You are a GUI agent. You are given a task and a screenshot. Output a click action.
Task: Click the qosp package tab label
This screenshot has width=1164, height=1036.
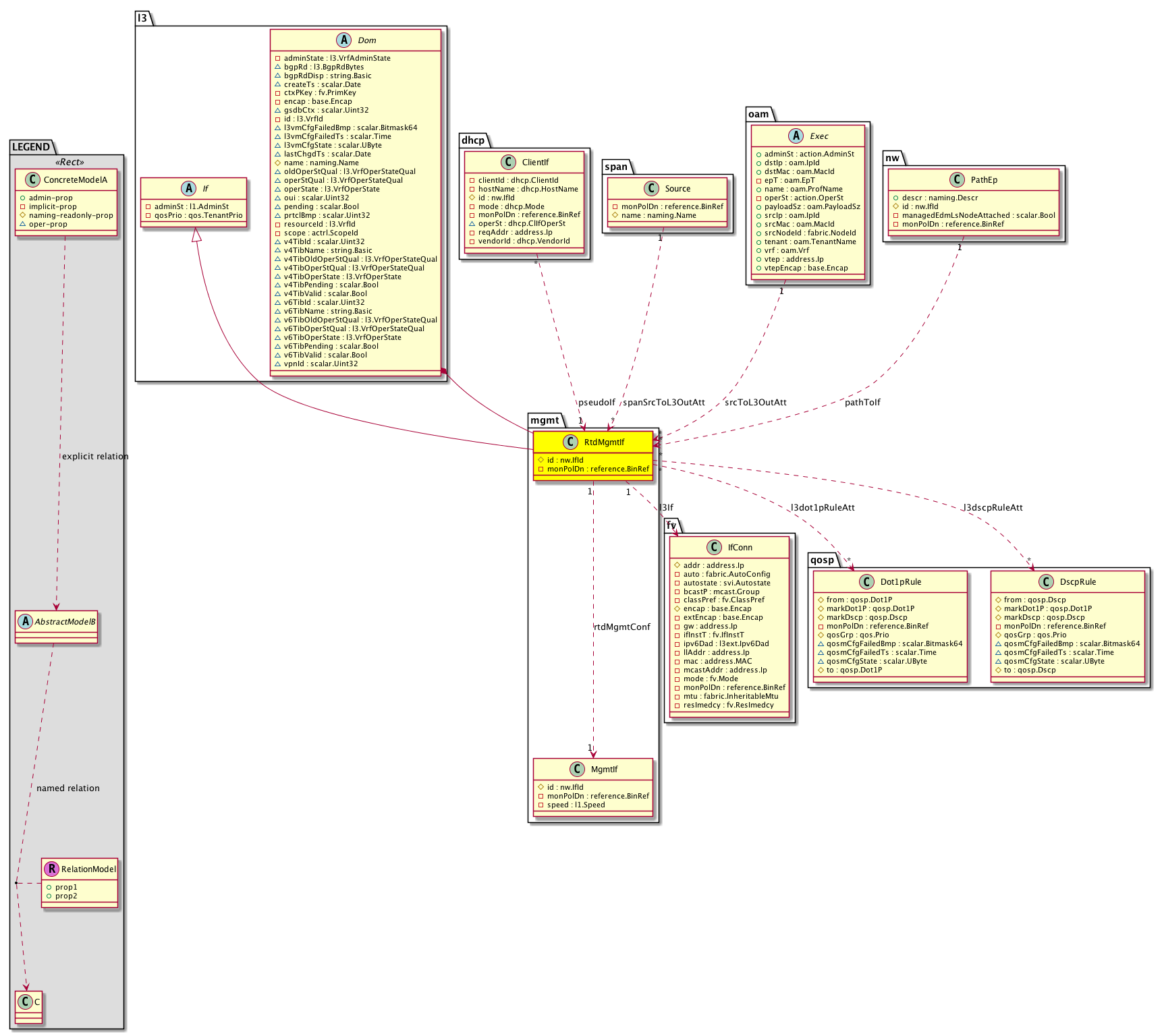click(822, 560)
